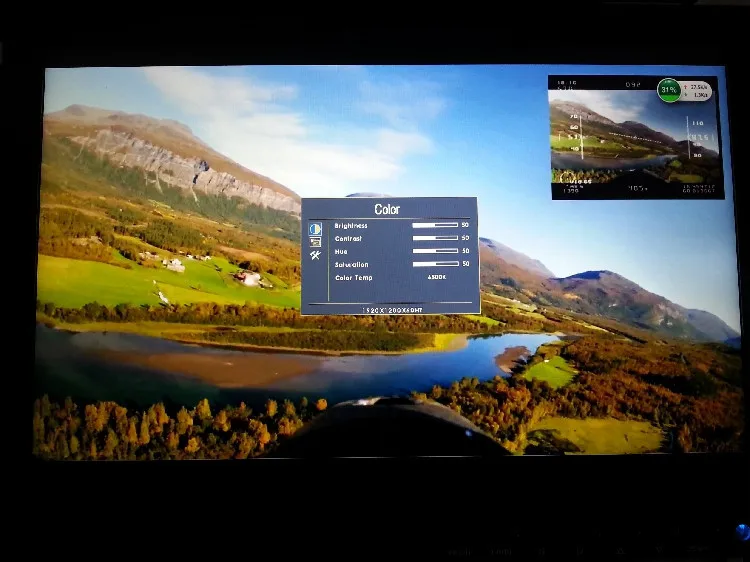This screenshot has height=562, width=750.
Task: Click the Color menu title
Action: coord(387,209)
